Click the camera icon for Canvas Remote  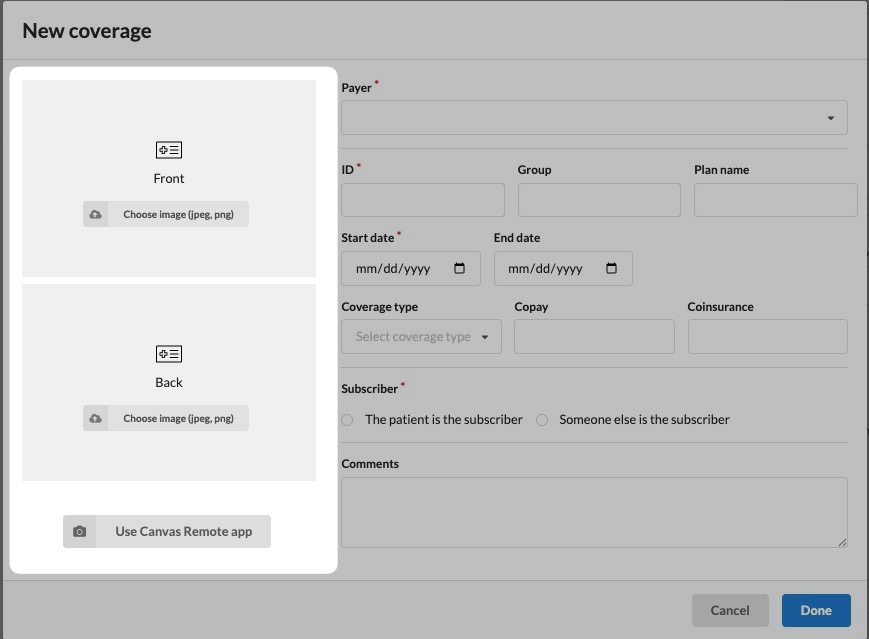tap(80, 531)
